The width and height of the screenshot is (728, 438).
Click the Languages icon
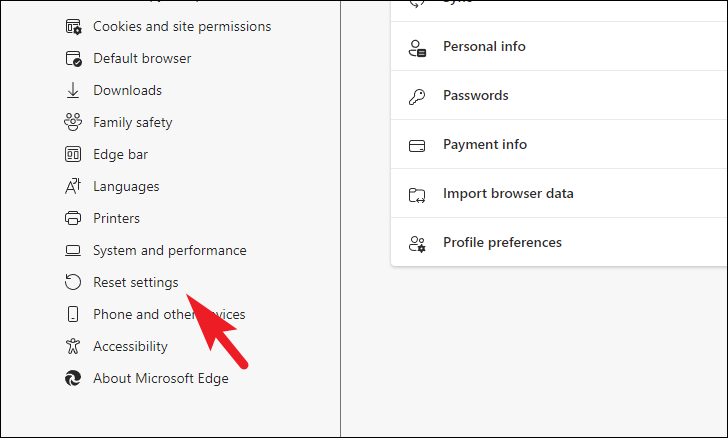(73, 186)
